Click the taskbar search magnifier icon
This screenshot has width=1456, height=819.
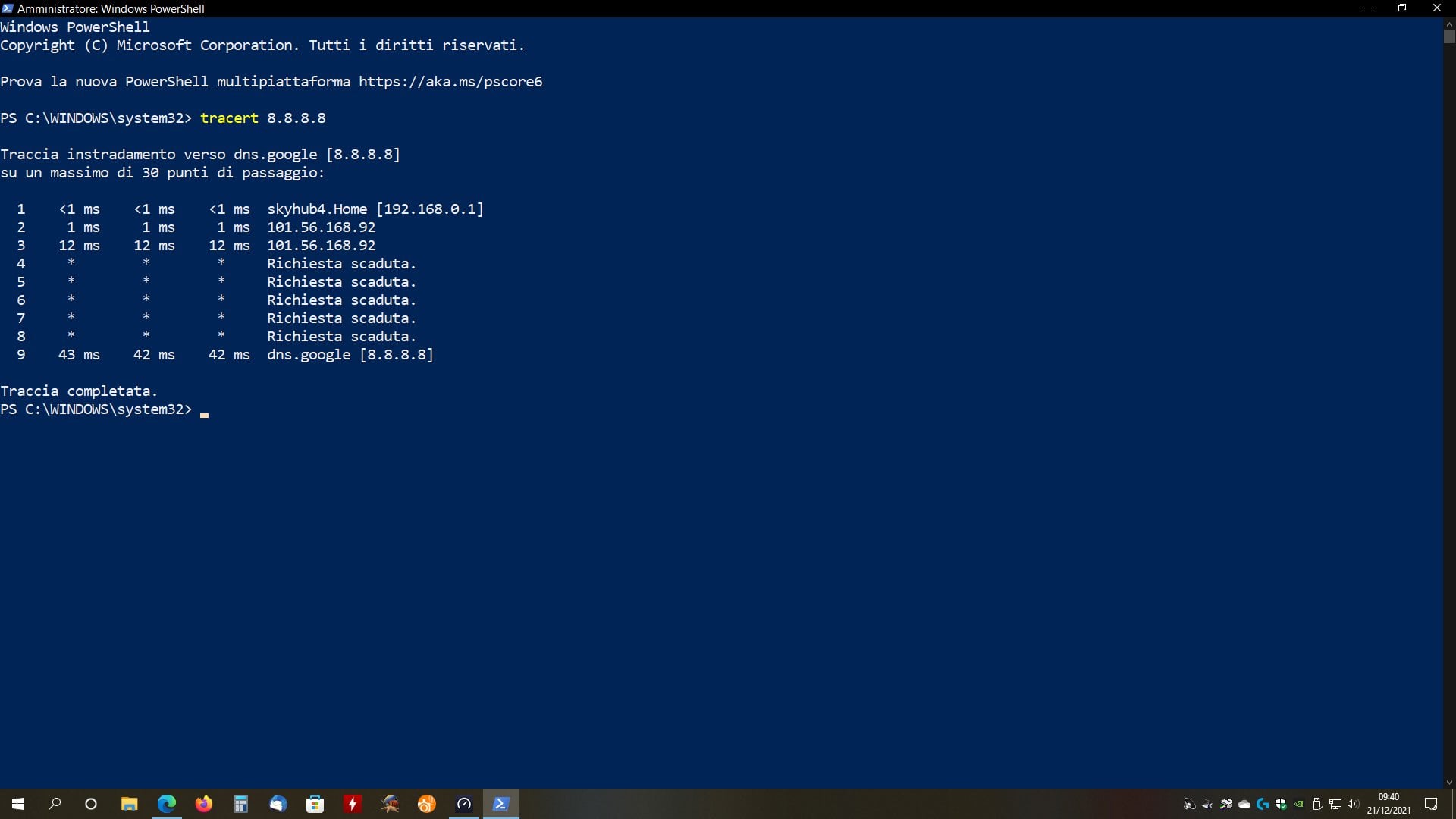[x=55, y=804]
